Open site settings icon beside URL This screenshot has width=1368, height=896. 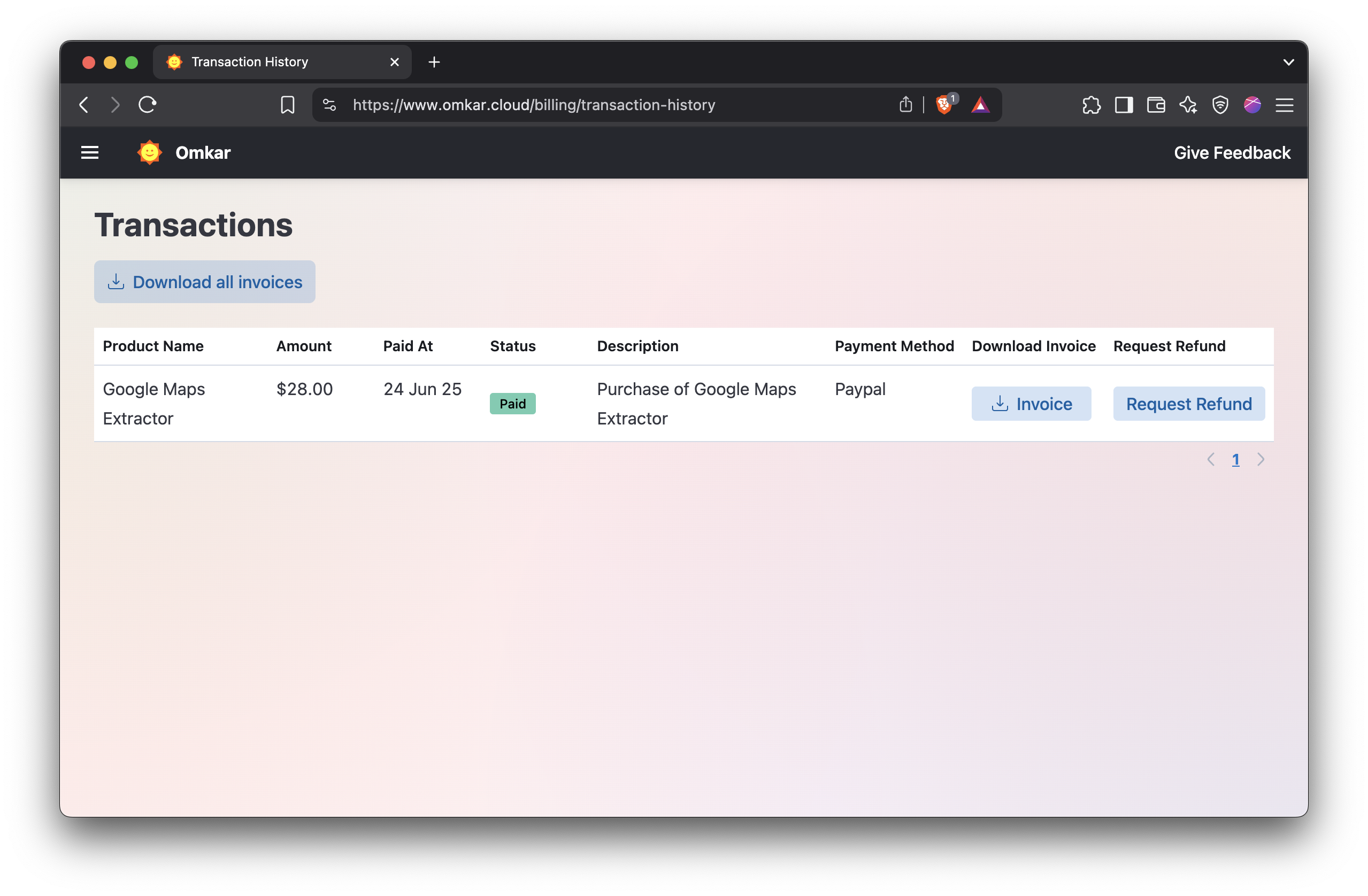(x=329, y=105)
